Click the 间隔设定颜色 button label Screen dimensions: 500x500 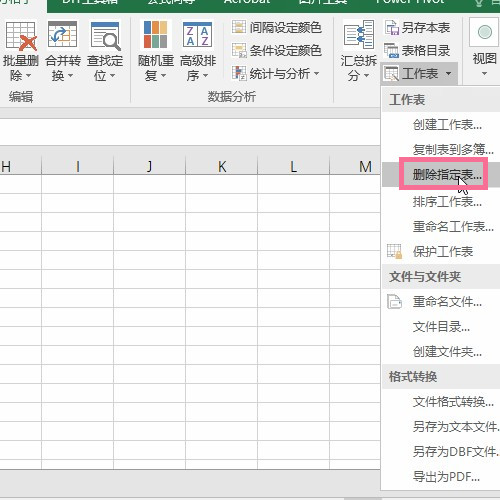(285, 27)
